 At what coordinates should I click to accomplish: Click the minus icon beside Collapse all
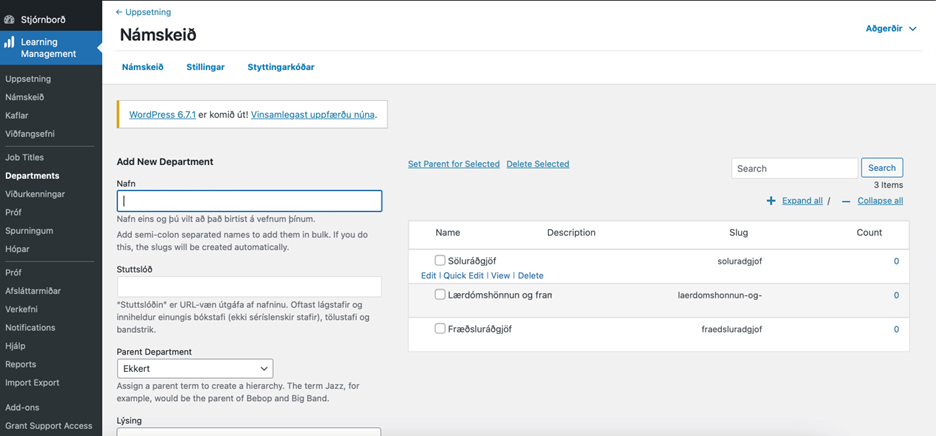coord(846,201)
